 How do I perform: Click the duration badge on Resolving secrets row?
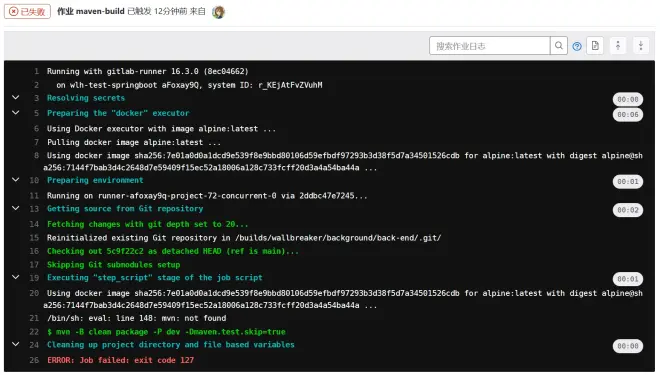[x=628, y=99]
